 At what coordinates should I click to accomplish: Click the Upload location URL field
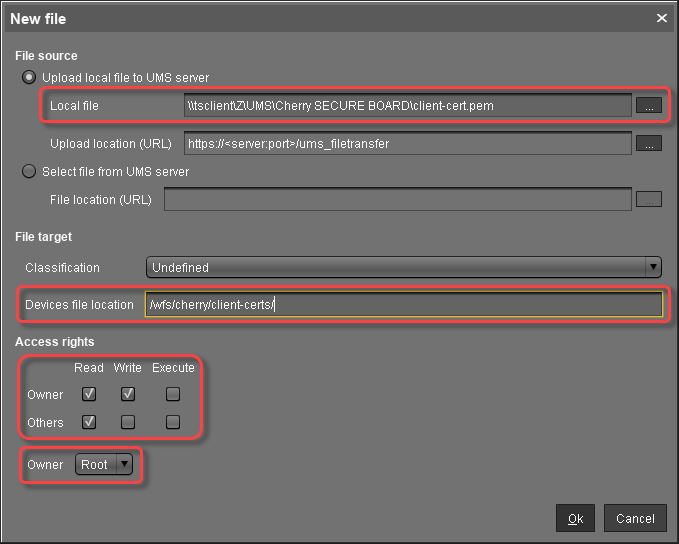tap(407, 143)
